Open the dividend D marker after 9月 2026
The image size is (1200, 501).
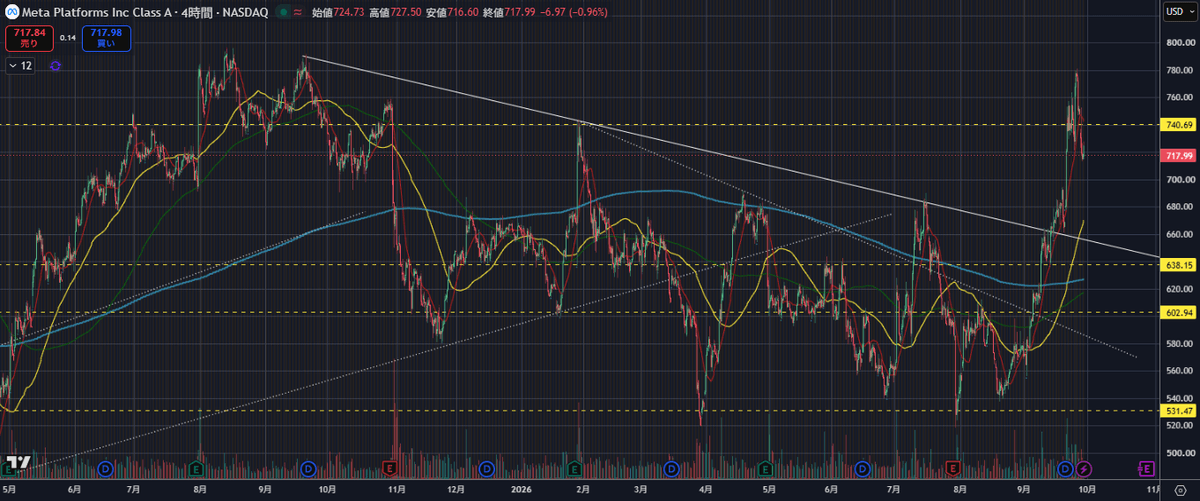1066,467
